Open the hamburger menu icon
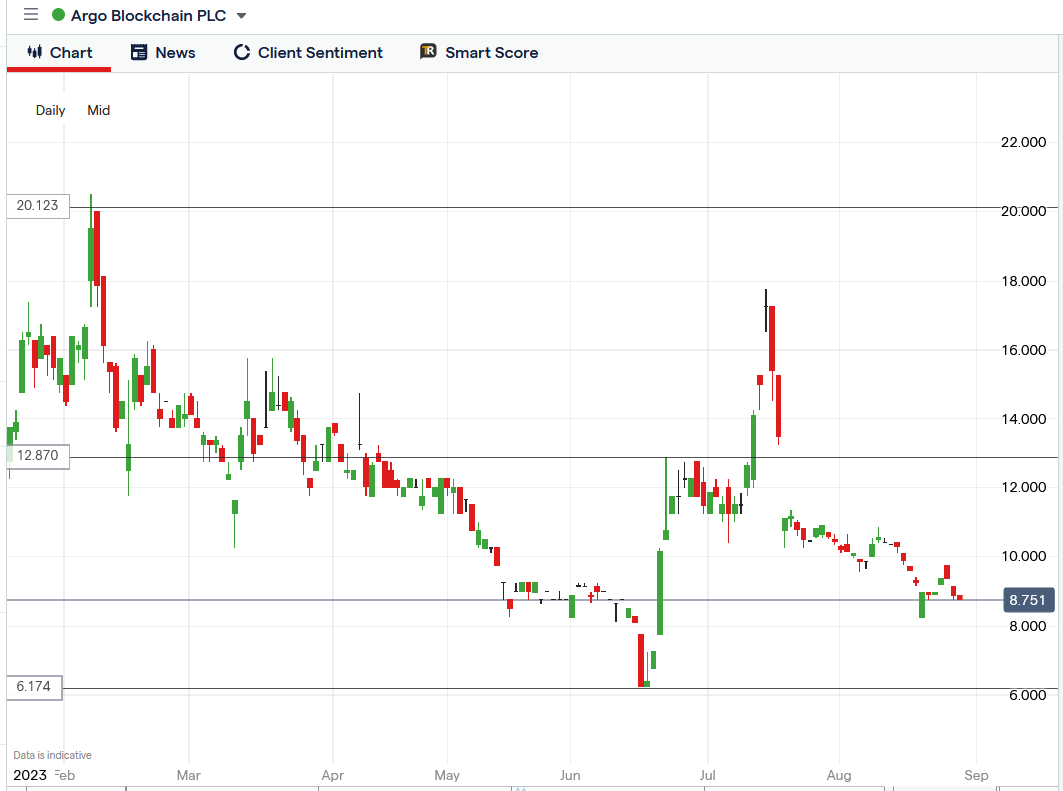The height and width of the screenshot is (791, 1063). pyautogui.click(x=31, y=15)
